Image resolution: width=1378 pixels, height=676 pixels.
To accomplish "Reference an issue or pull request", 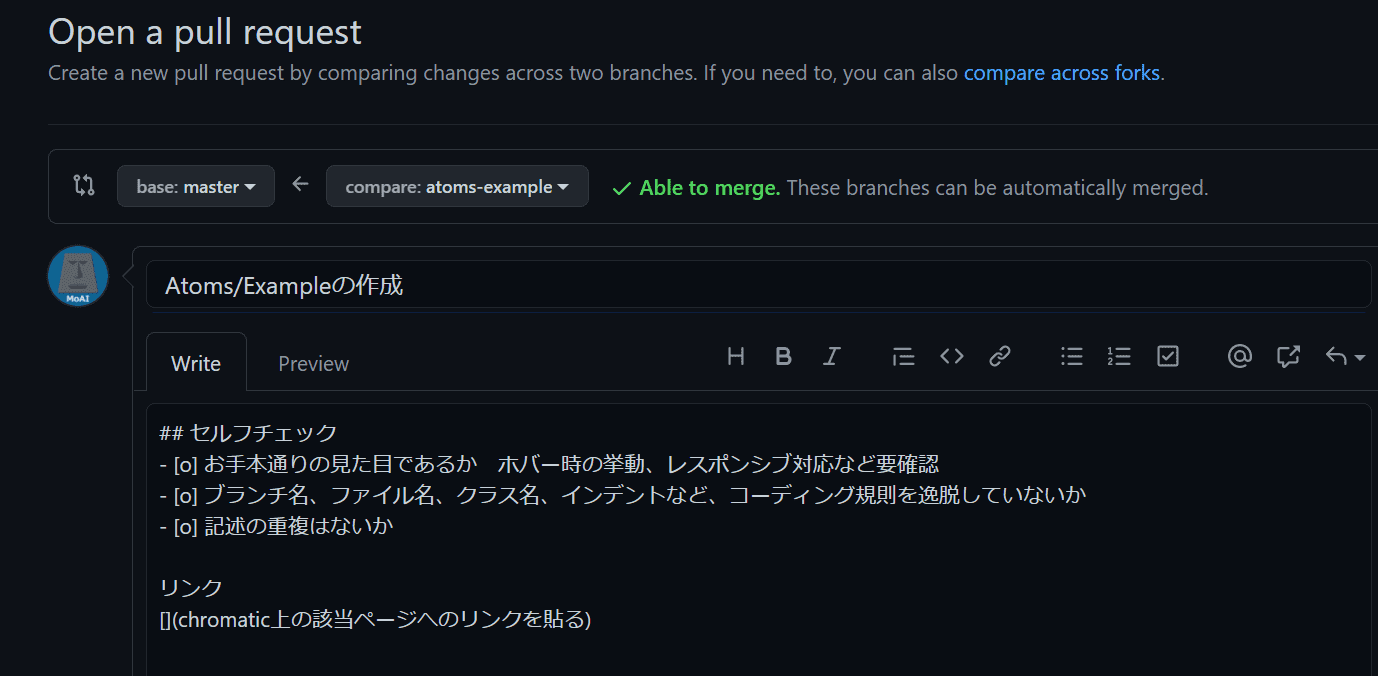I will tap(1288, 356).
